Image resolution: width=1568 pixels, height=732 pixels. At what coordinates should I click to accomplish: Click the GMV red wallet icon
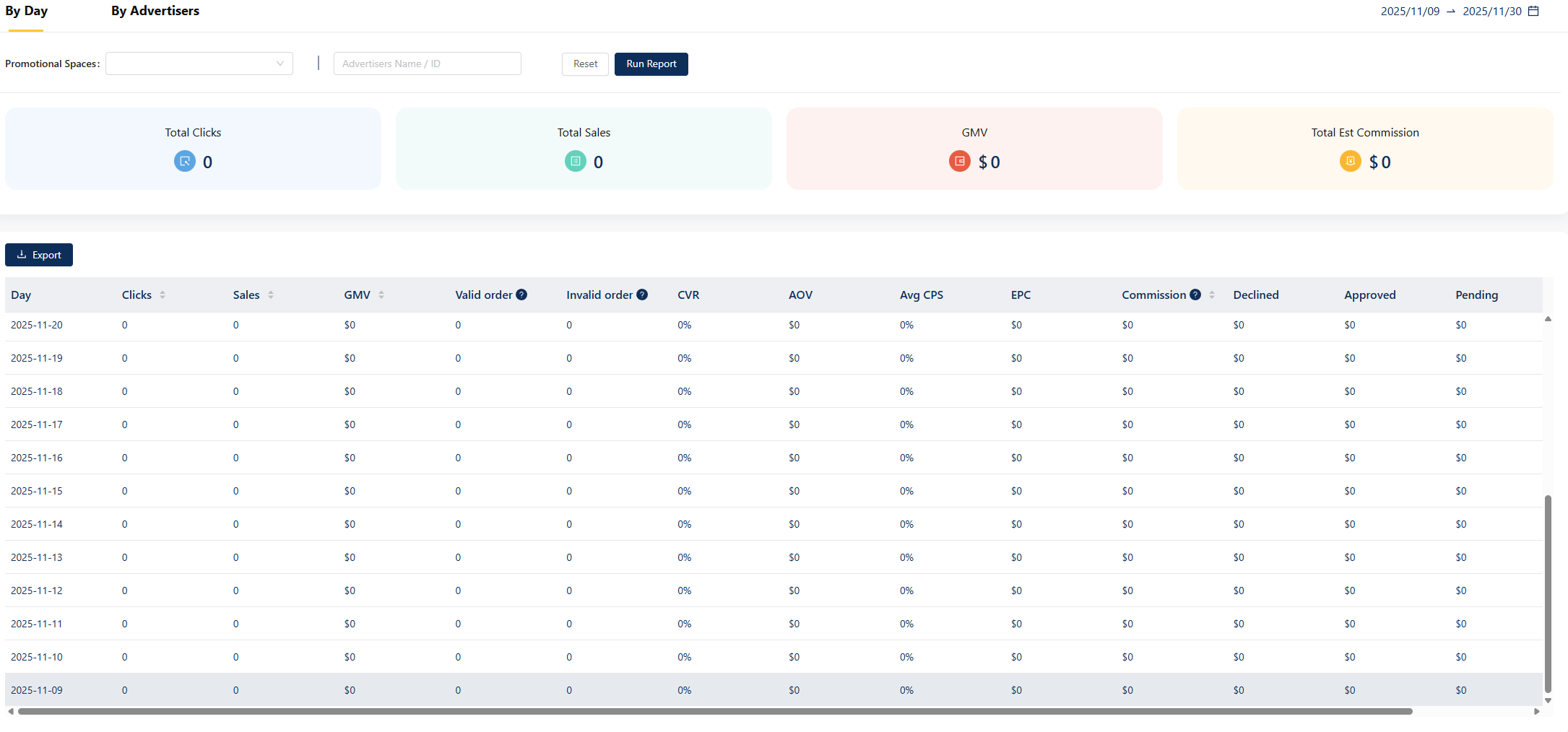coord(959,161)
